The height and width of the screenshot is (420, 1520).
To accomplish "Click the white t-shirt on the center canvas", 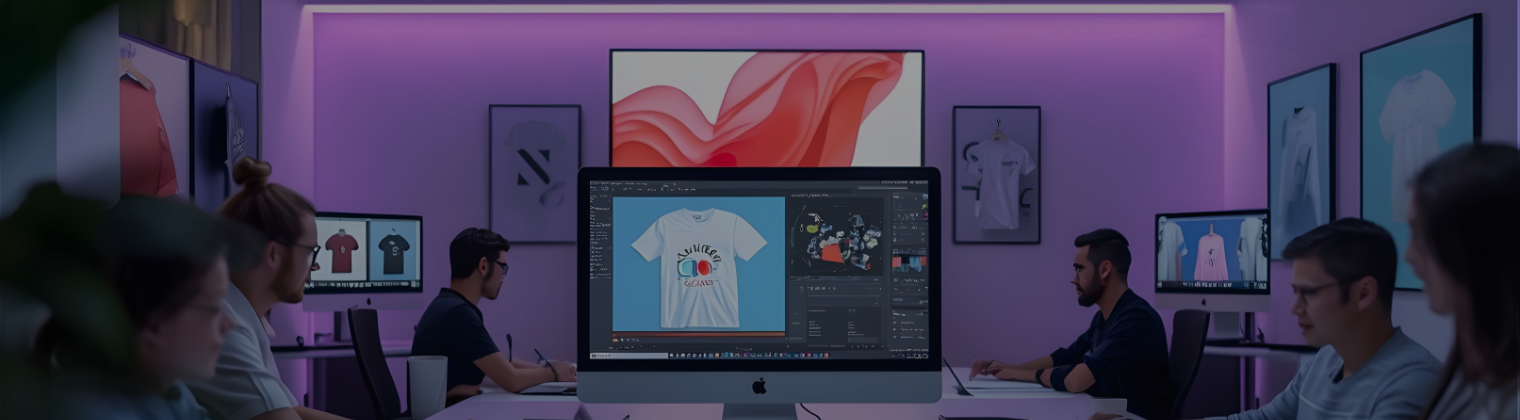I will pos(698,260).
